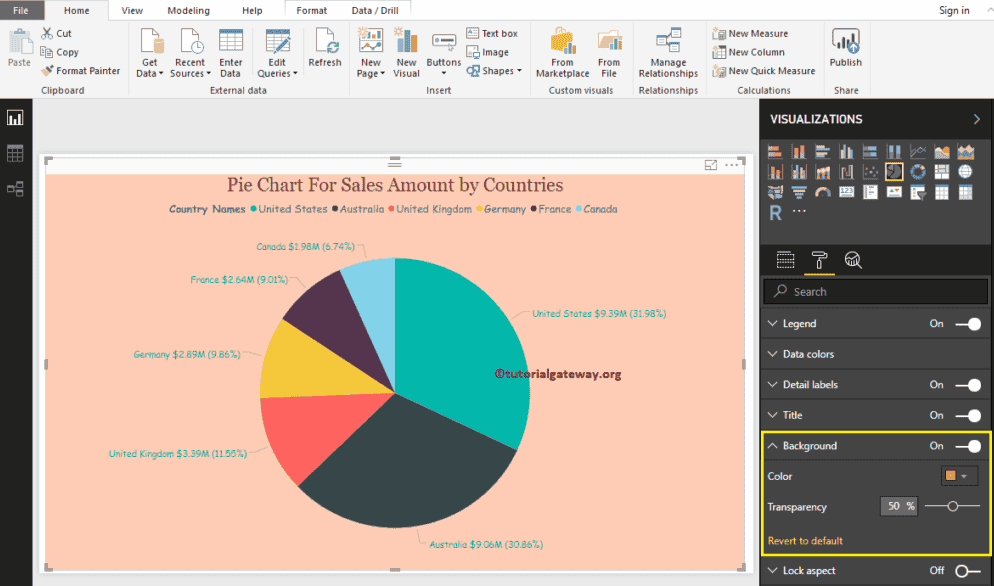Select the donut chart visual
The height and width of the screenshot is (586, 994).
click(x=918, y=172)
